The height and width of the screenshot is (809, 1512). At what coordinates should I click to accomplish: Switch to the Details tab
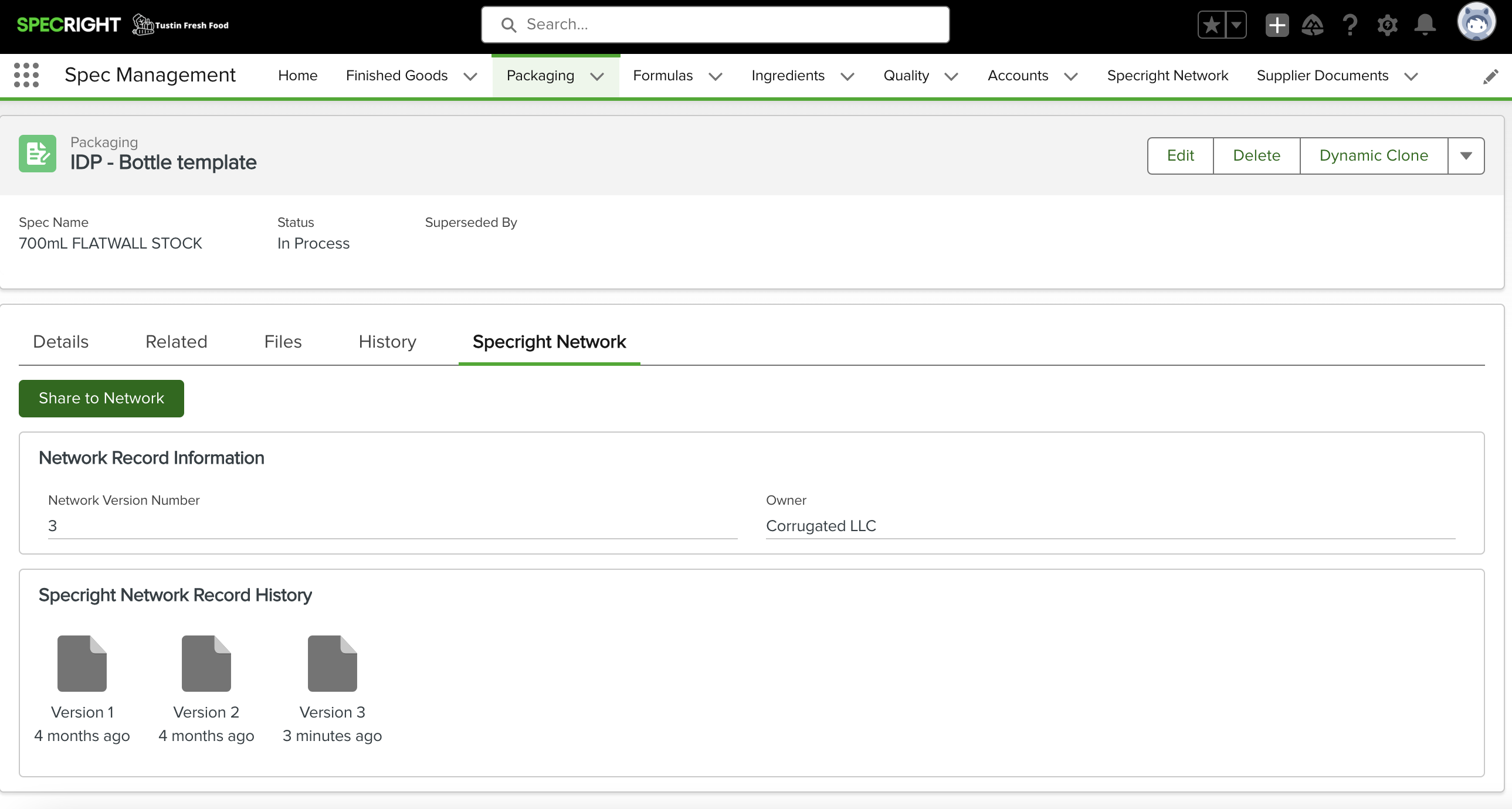[60, 342]
